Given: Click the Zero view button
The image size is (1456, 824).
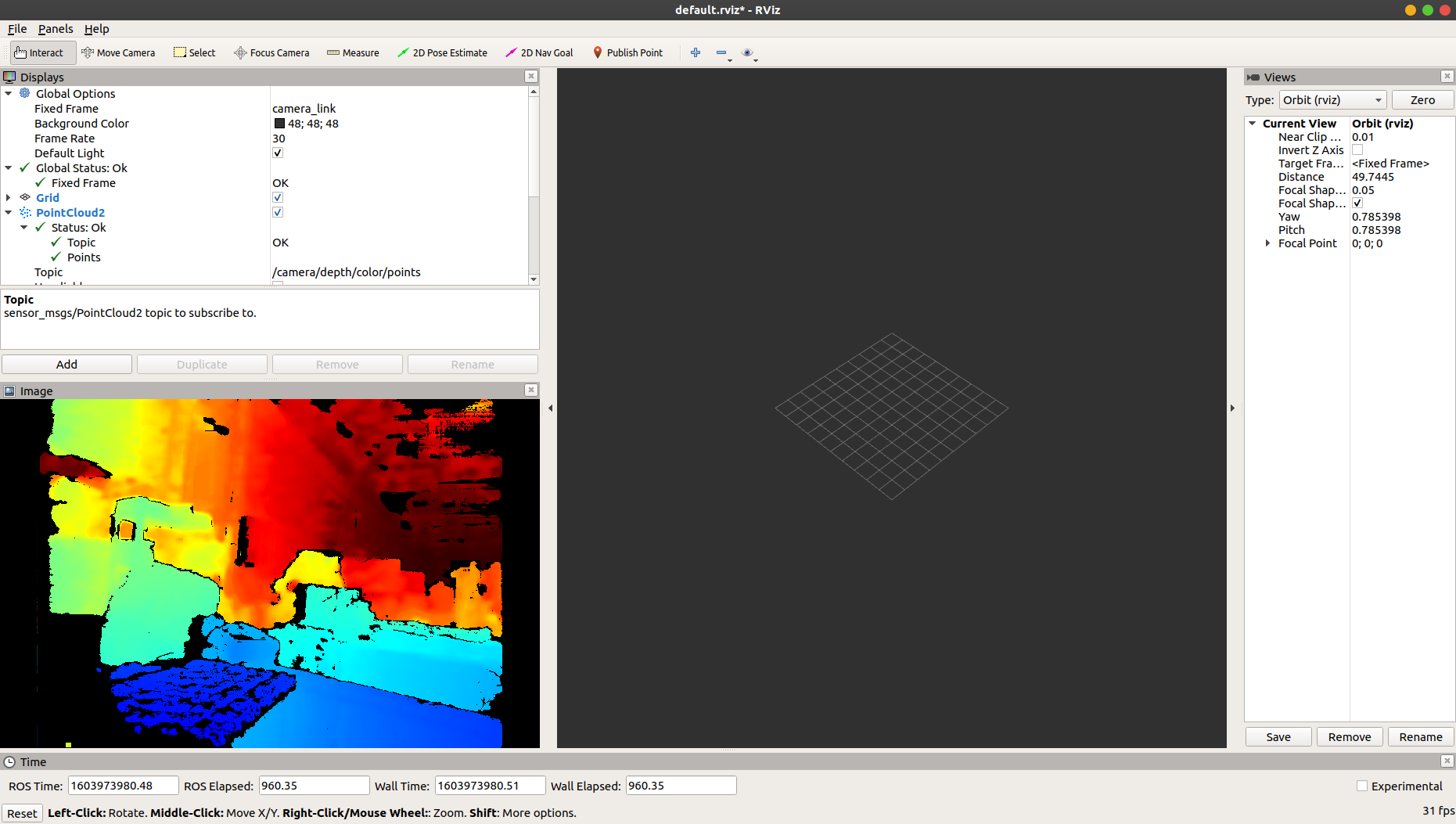Looking at the screenshot, I should (1422, 99).
